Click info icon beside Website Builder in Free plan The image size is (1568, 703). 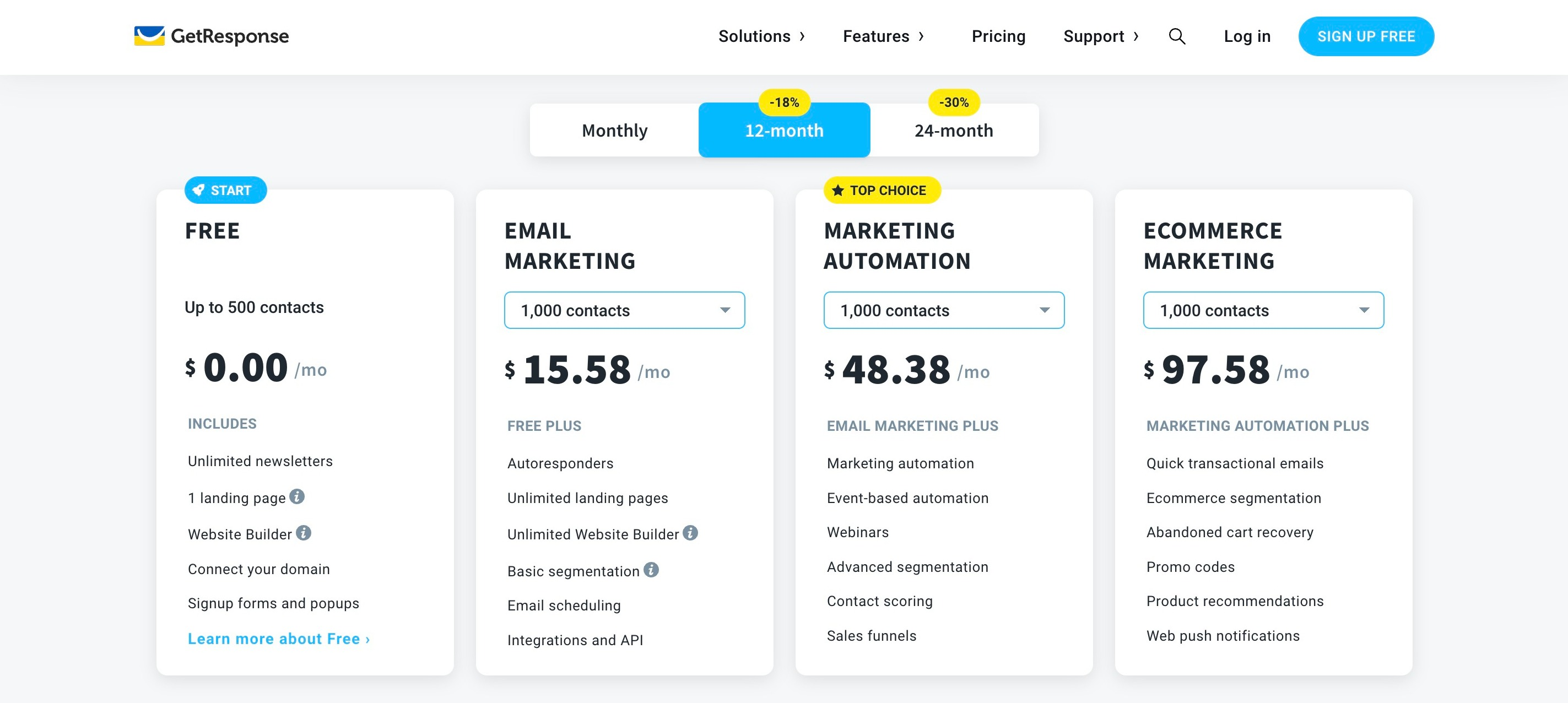coord(304,533)
